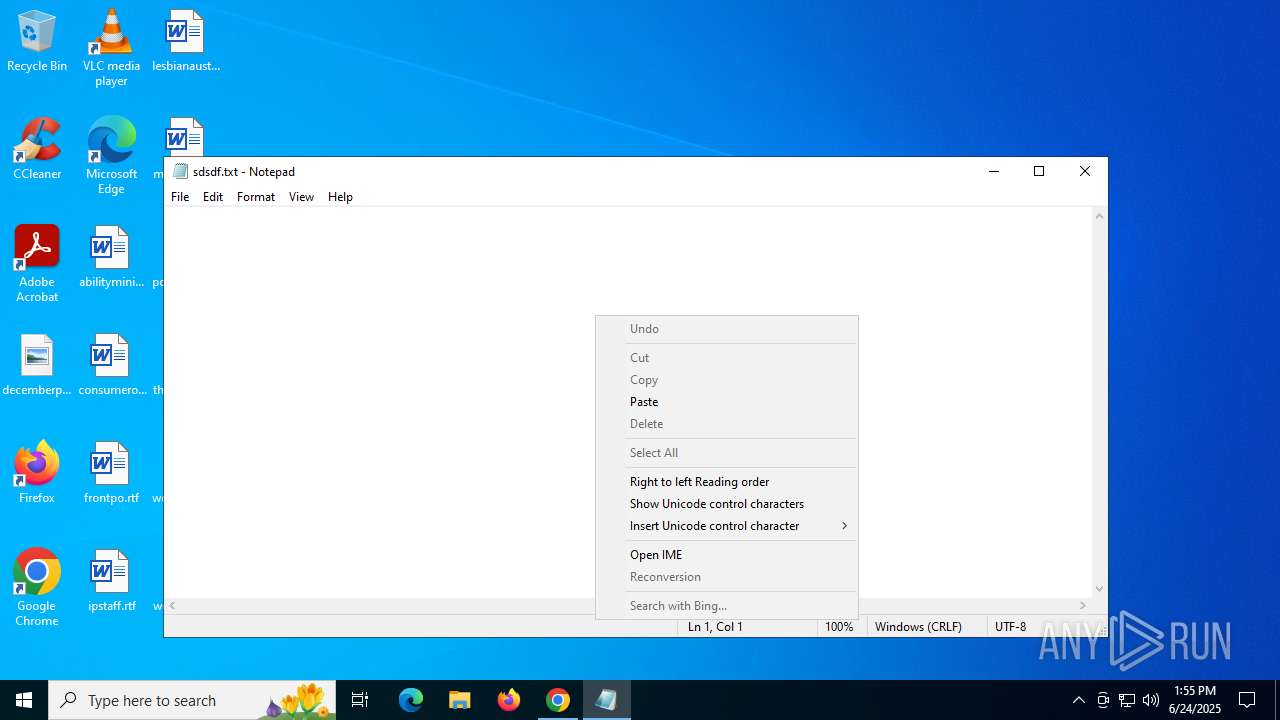Open the View menu in Notepad
The height and width of the screenshot is (720, 1280).
pyautogui.click(x=301, y=197)
